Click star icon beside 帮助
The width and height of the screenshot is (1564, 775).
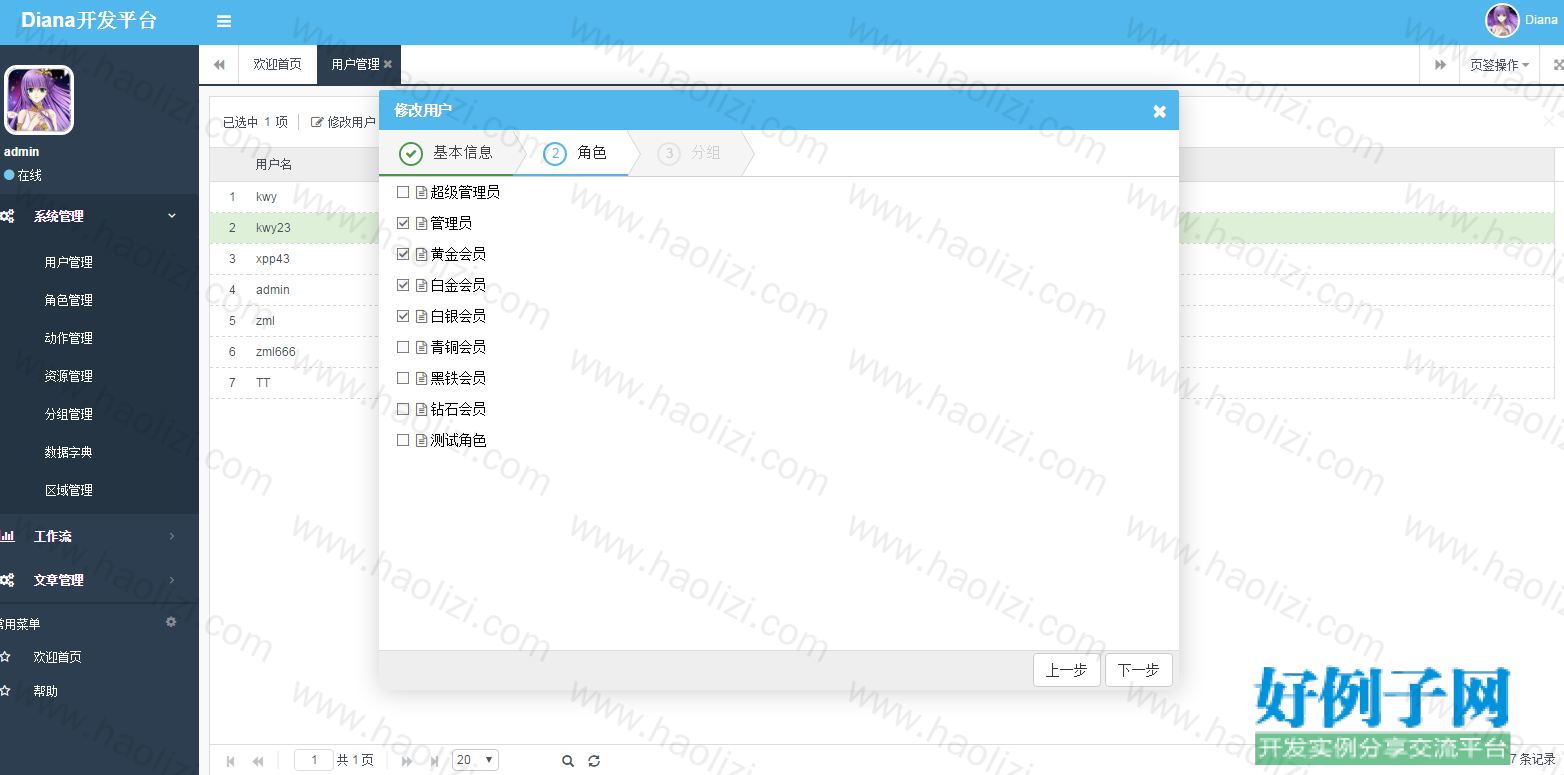pyautogui.click(x=5, y=691)
